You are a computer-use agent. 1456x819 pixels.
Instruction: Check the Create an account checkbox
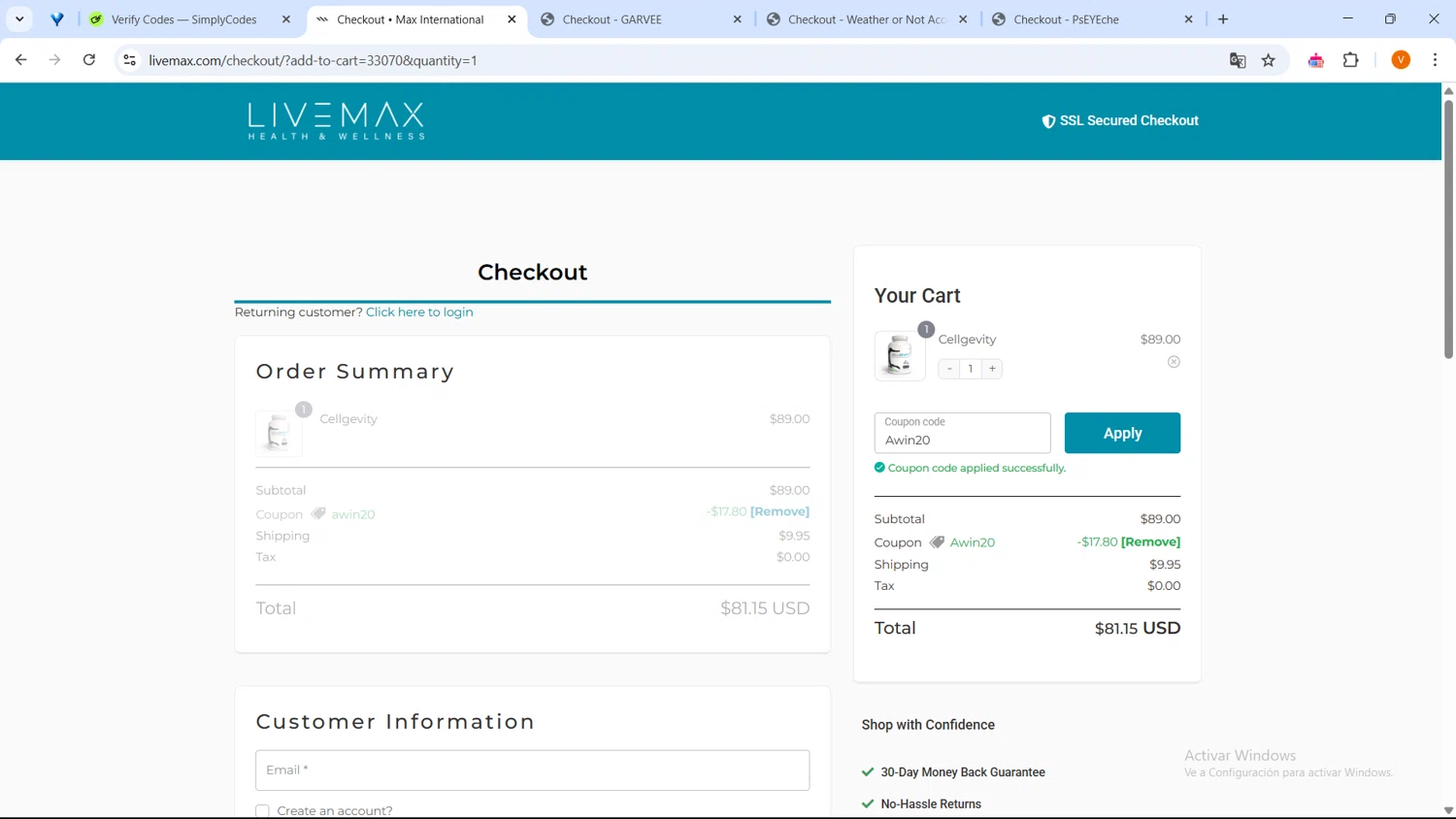tap(262, 810)
